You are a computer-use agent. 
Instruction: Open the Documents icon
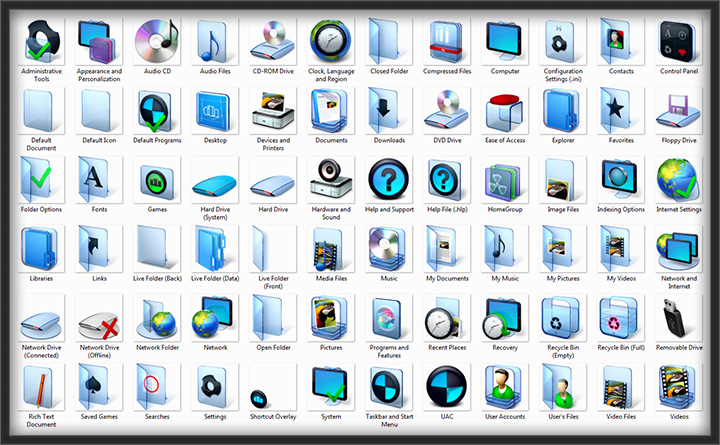[331, 111]
